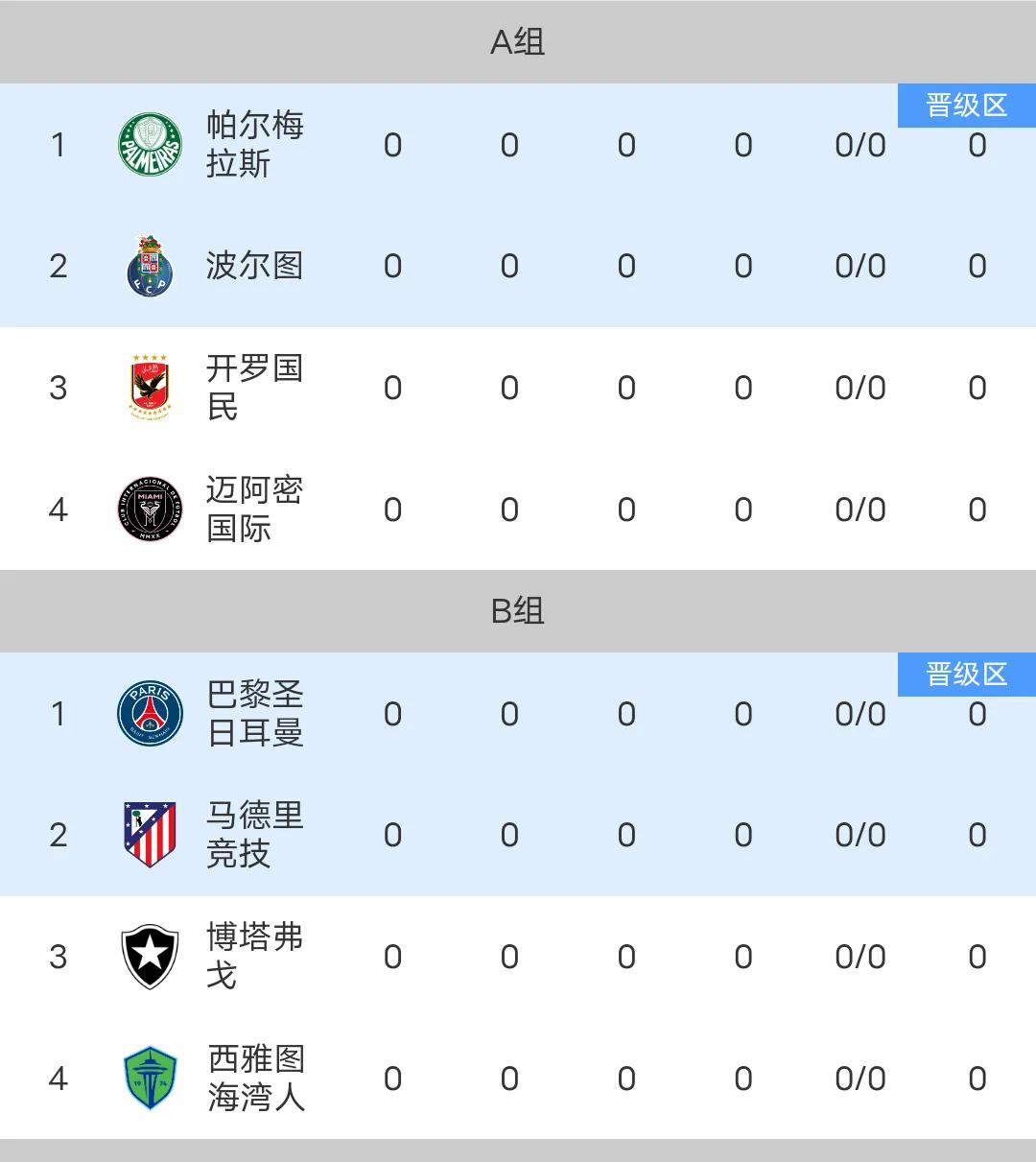
Task: Tap the Seattle Sounders crest
Action: [x=150, y=1079]
